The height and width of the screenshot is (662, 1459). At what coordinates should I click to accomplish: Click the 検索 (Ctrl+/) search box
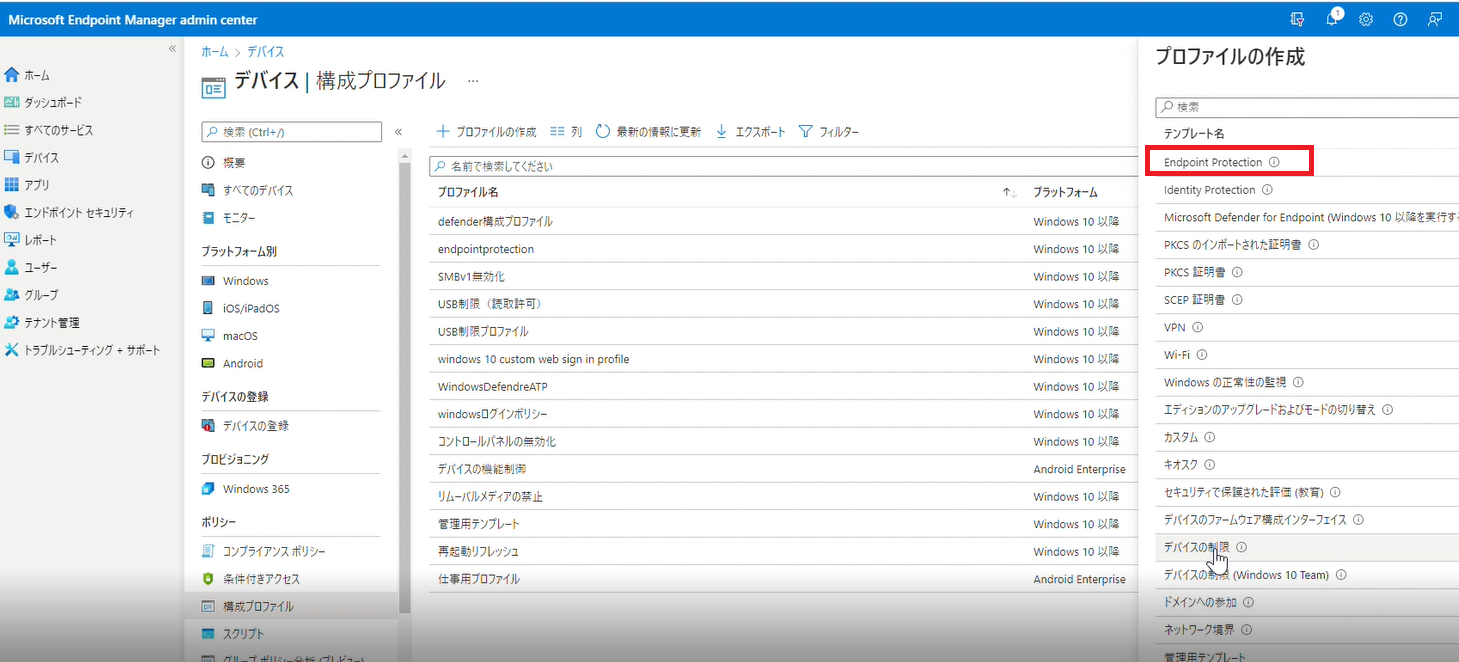[x=291, y=132]
